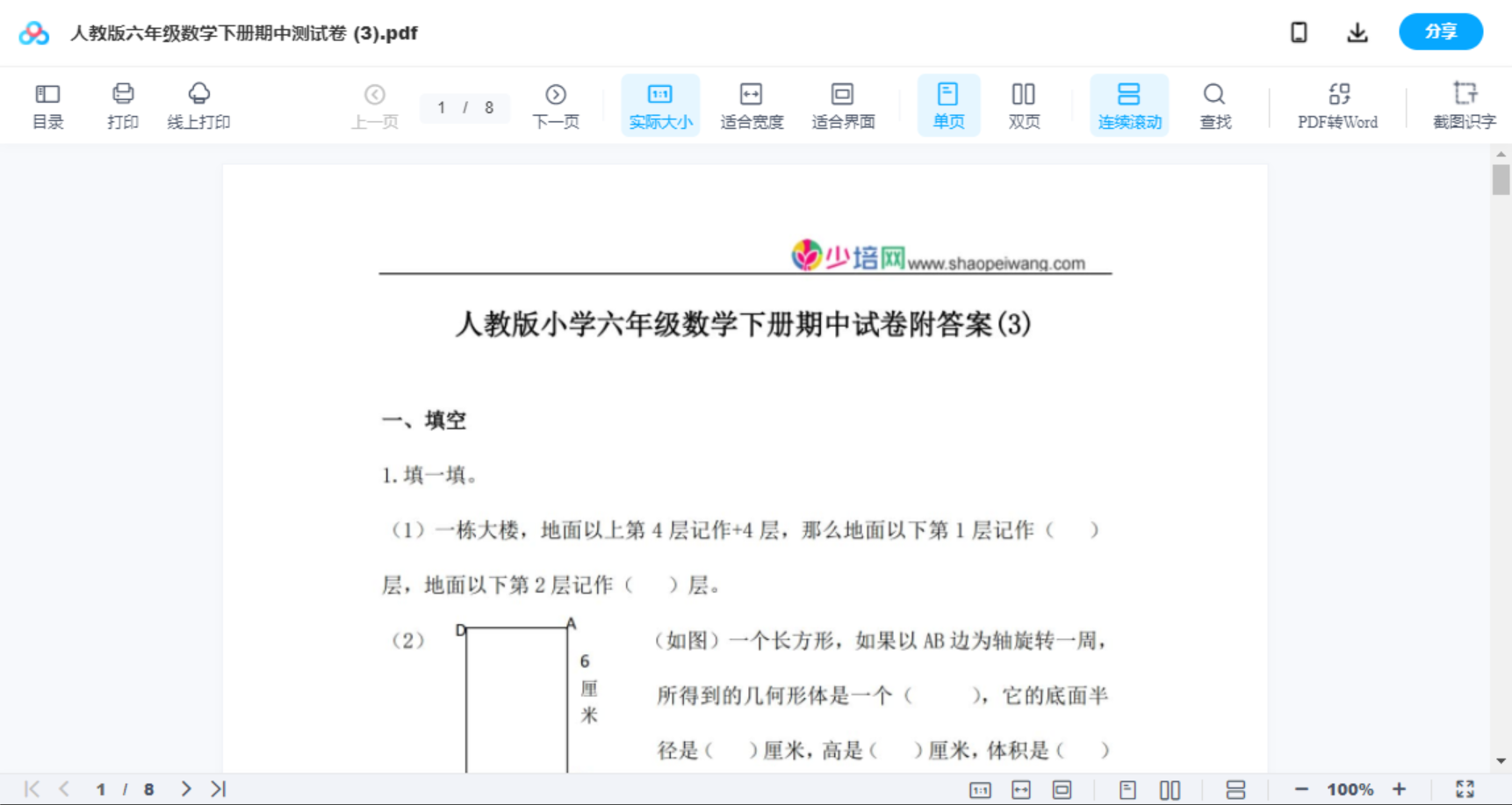Image resolution: width=1512 pixels, height=805 pixels.
Task: Start 线上打印 online printing
Action: pyautogui.click(x=199, y=104)
